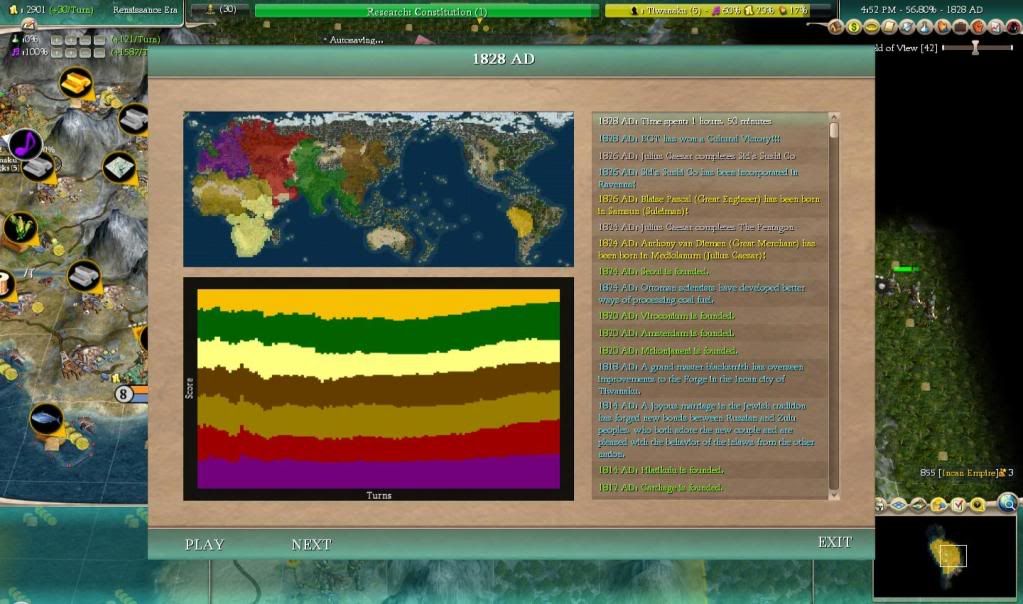Click the fish resource bubble
The image size is (1023, 604).
tap(46, 419)
